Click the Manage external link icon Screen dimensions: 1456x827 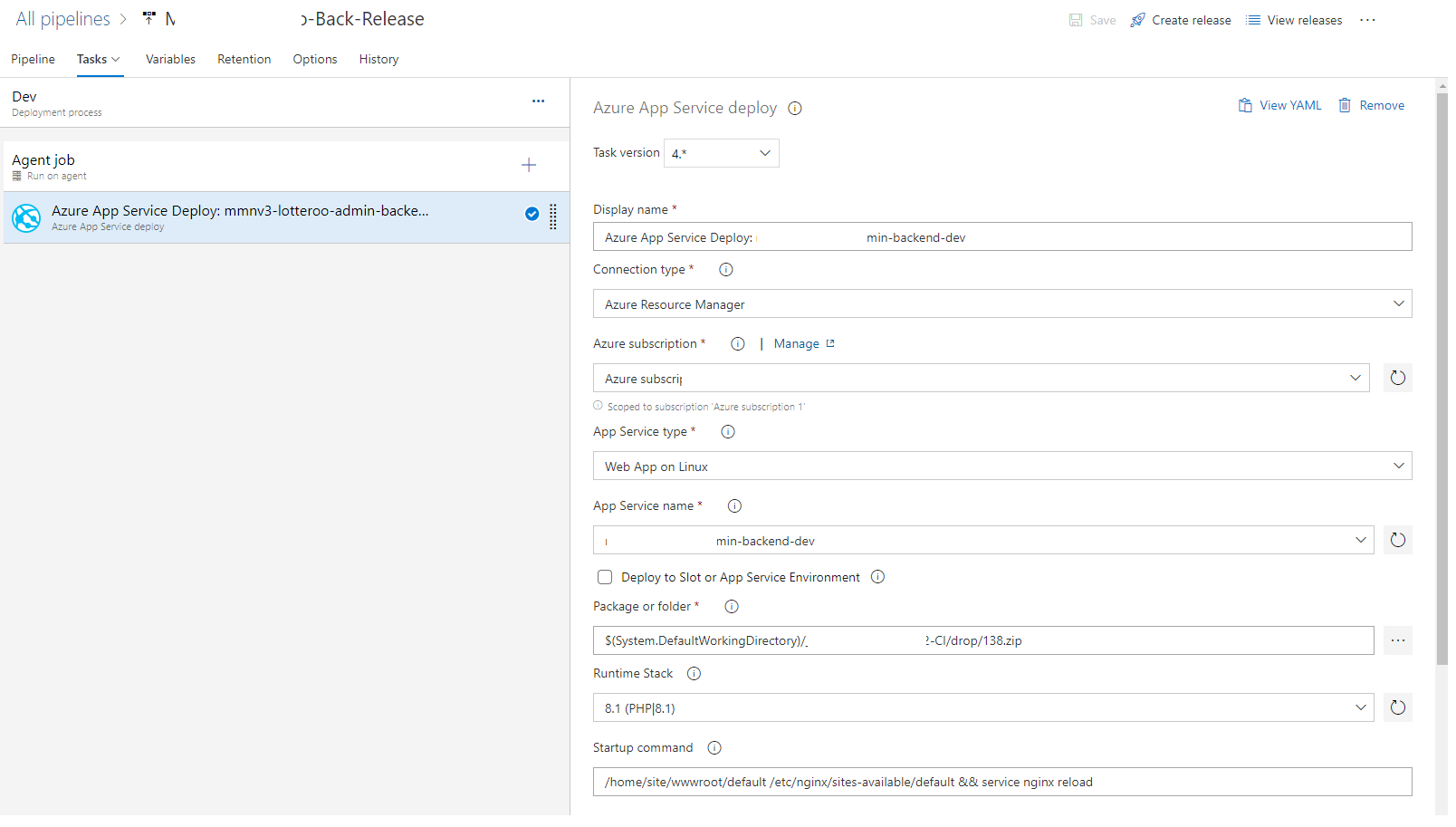coord(830,343)
